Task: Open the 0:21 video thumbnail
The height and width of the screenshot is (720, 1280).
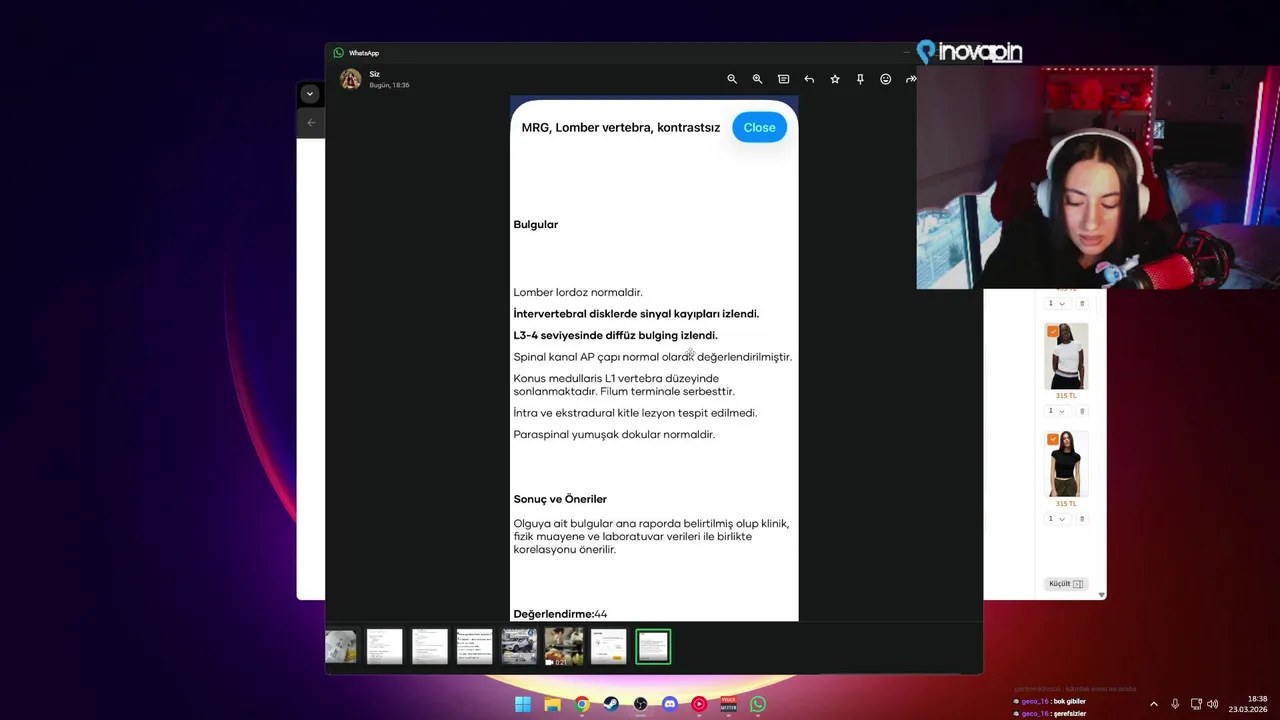Action: (x=564, y=647)
